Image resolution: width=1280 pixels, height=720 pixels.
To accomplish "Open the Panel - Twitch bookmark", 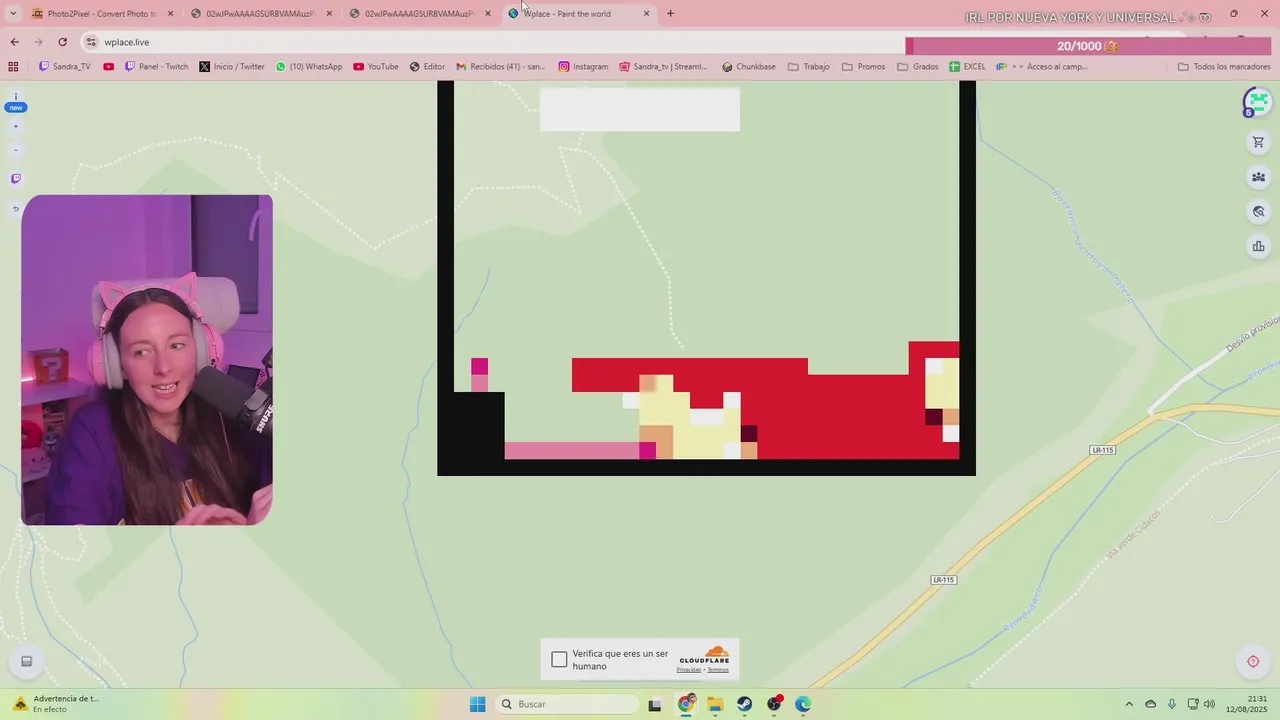I will (x=156, y=67).
